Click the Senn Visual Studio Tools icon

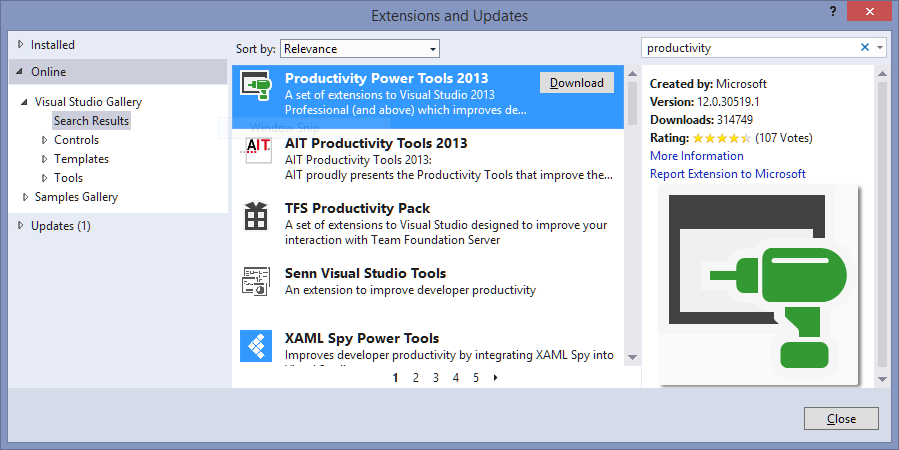(256, 281)
